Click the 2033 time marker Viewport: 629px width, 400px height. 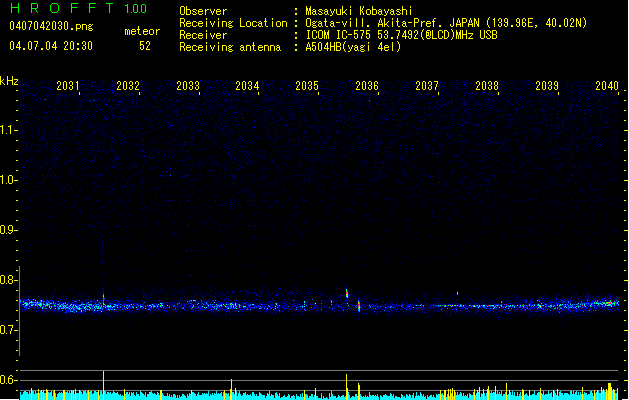coord(188,86)
